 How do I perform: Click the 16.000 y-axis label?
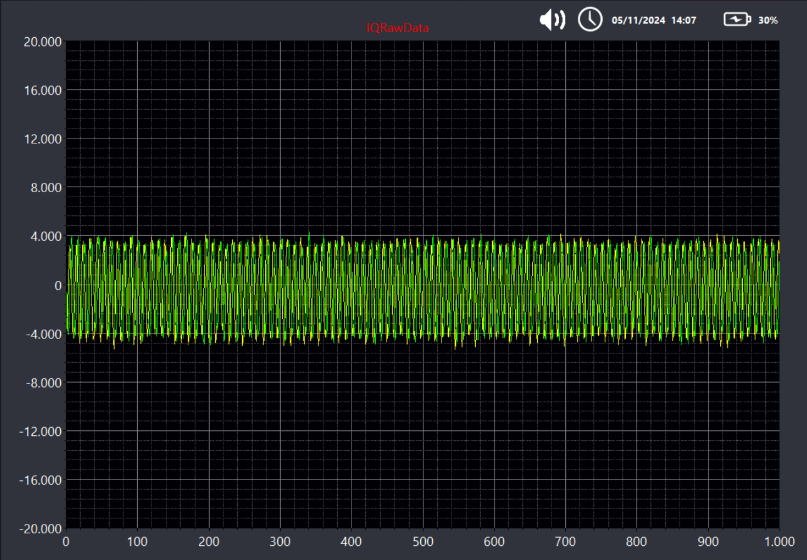click(x=43, y=91)
